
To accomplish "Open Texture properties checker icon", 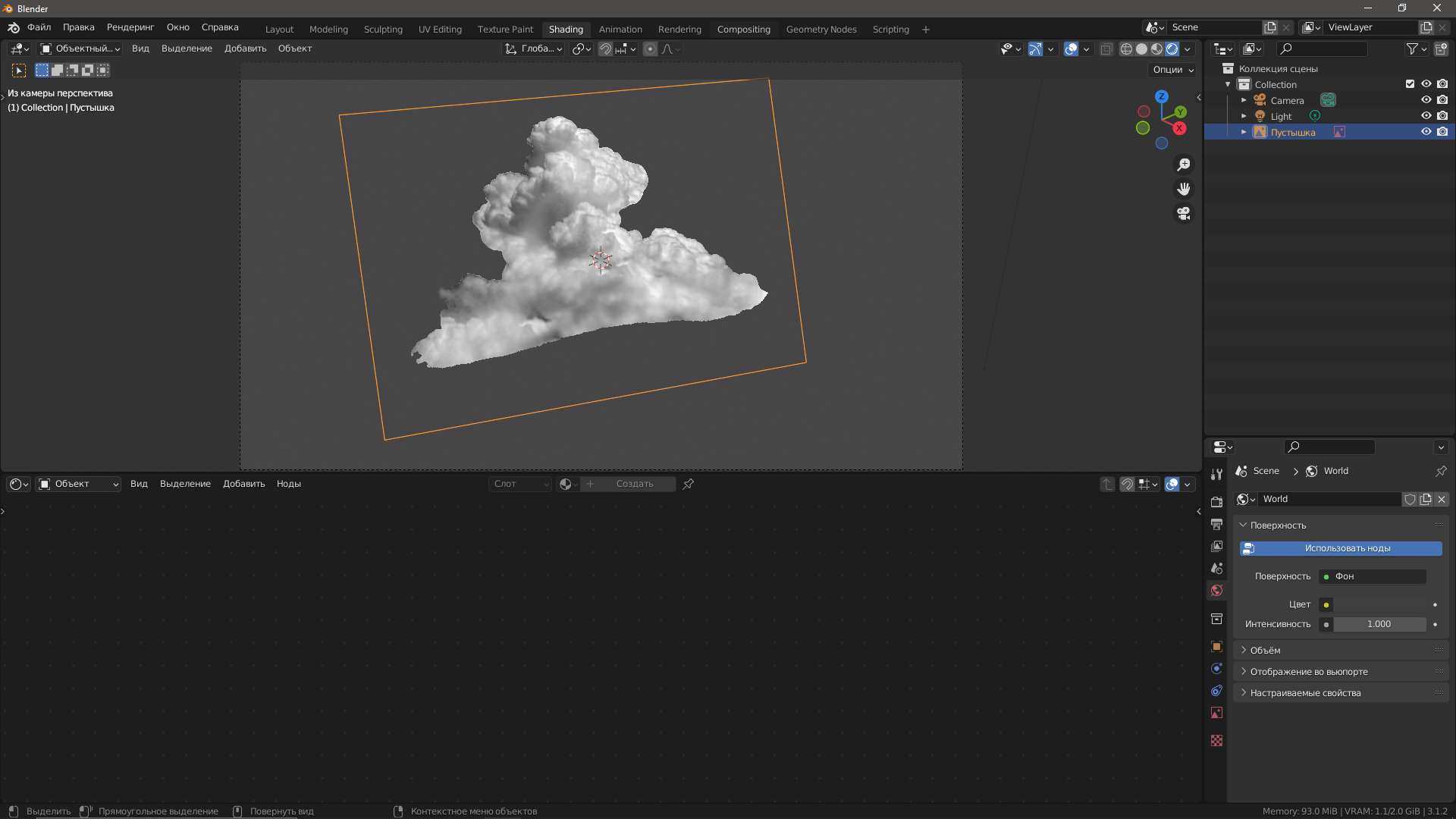I will (1216, 741).
